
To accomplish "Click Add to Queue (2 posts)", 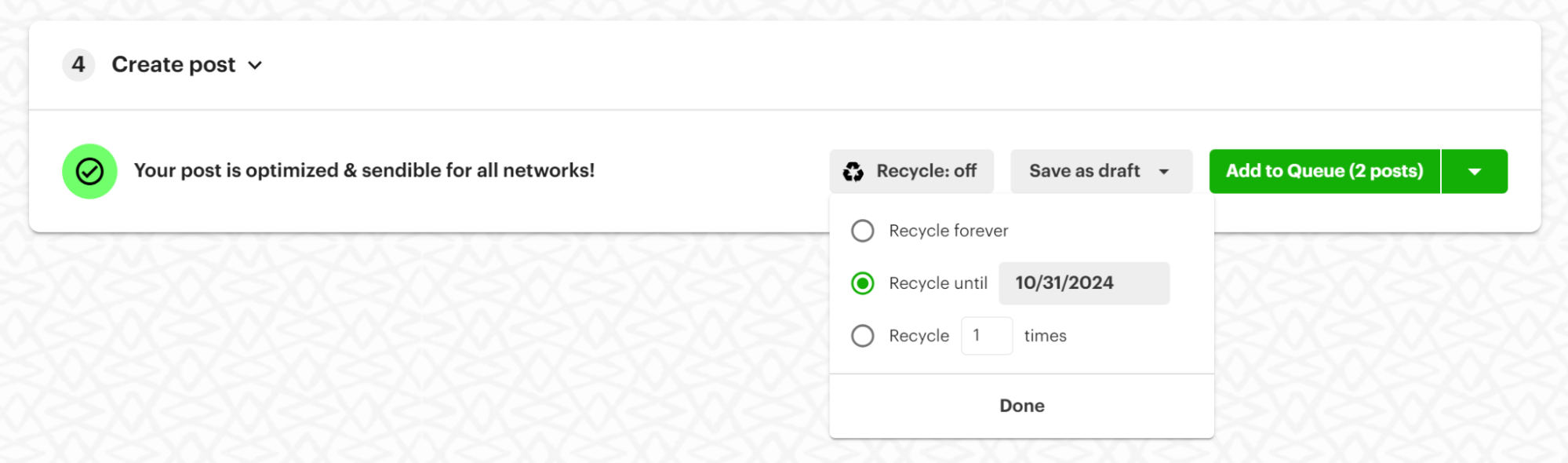I will point(1324,171).
